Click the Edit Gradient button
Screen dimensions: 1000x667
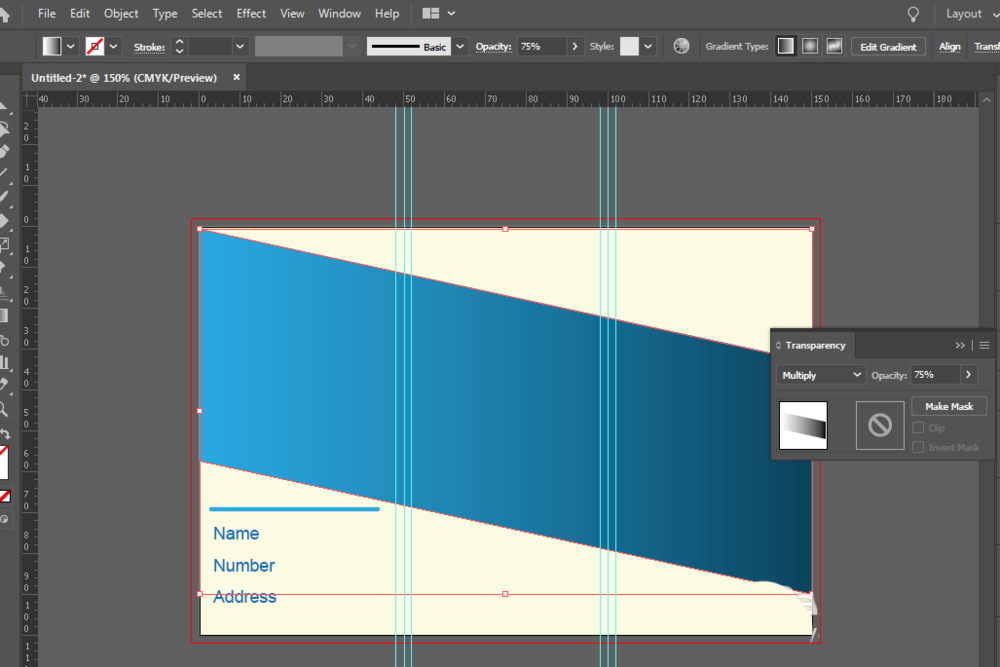tap(888, 47)
